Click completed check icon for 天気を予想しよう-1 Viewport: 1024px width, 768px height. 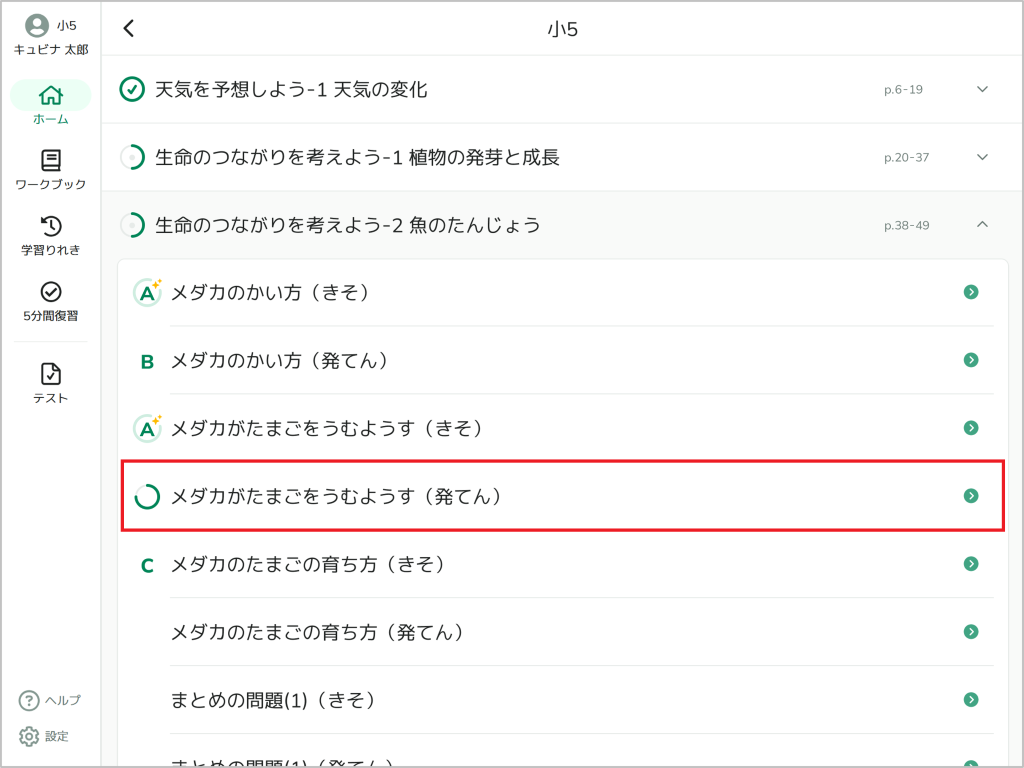(132, 89)
